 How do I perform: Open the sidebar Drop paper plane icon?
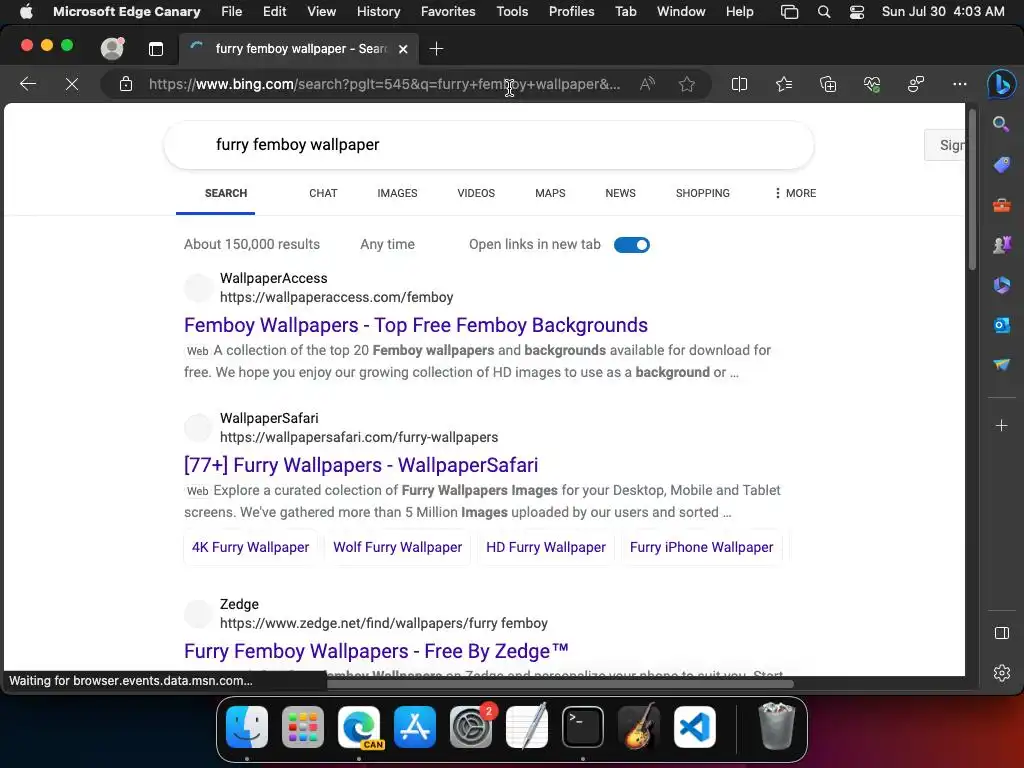(1001, 364)
